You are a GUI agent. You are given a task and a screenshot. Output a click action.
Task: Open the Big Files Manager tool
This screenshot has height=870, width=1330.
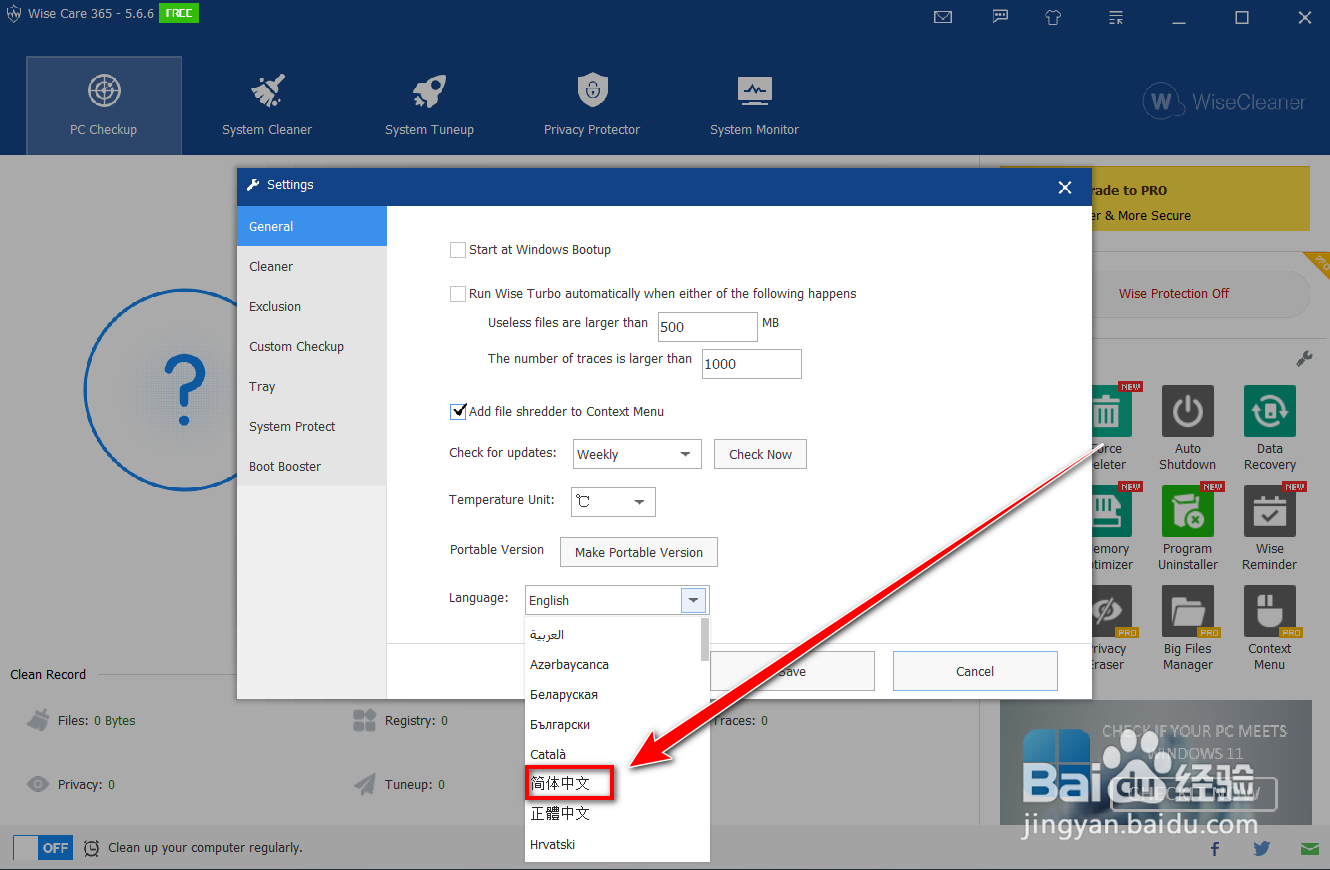pyautogui.click(x=1188, y=628)
